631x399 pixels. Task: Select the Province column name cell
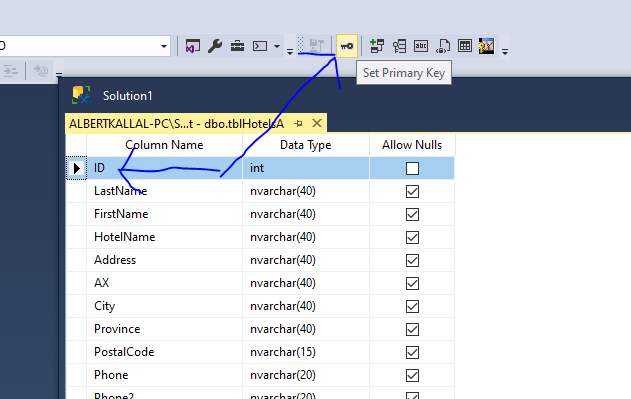(165, 329)
